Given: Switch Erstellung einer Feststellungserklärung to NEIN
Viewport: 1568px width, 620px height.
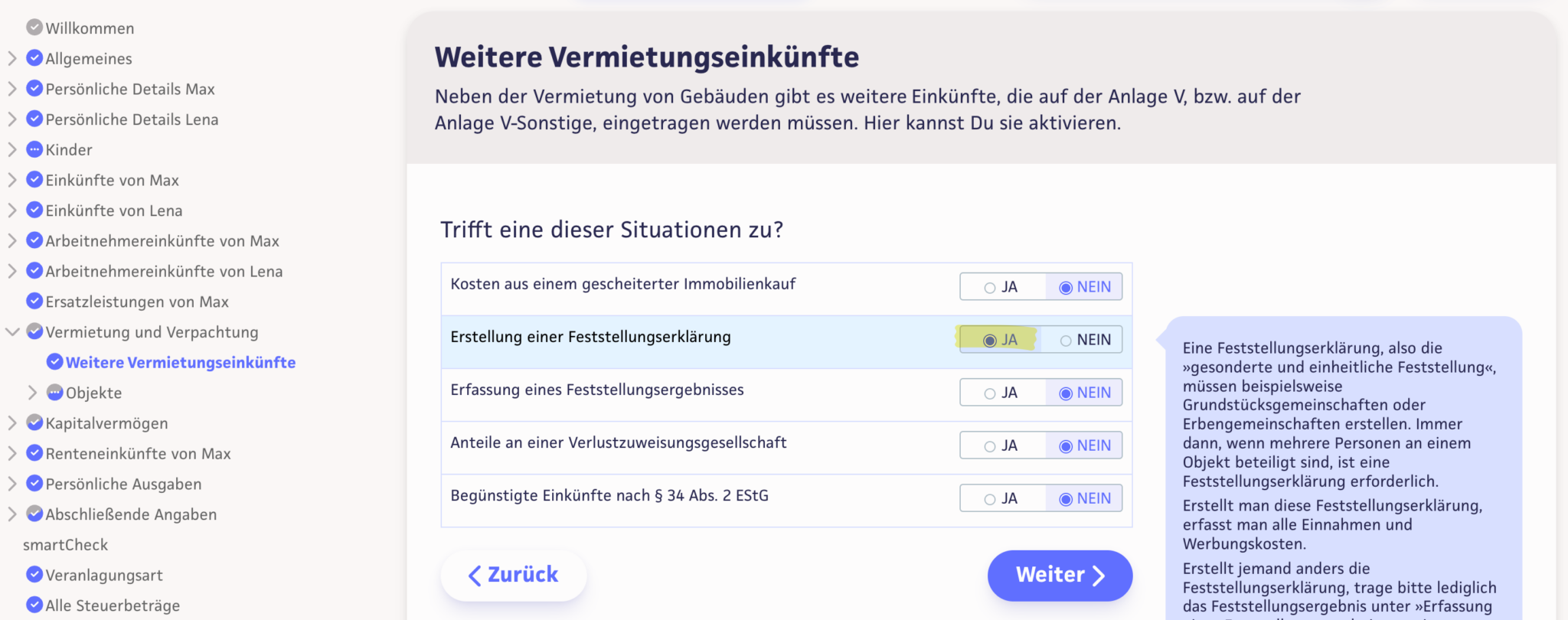Looking at the screenshot, I should click(1086, 340).
